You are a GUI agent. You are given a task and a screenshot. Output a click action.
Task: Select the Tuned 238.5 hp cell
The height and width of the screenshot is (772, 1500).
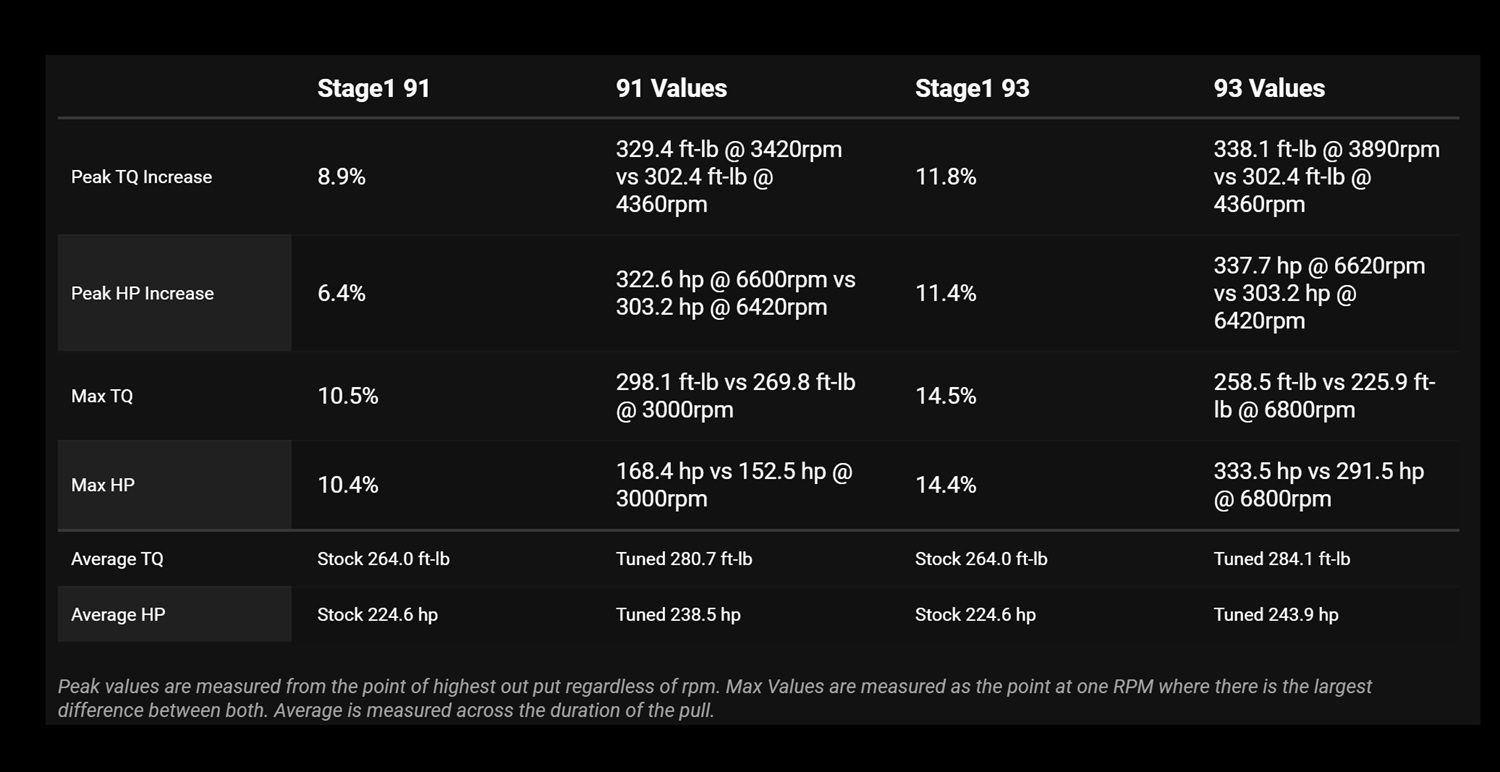(678, 615)
